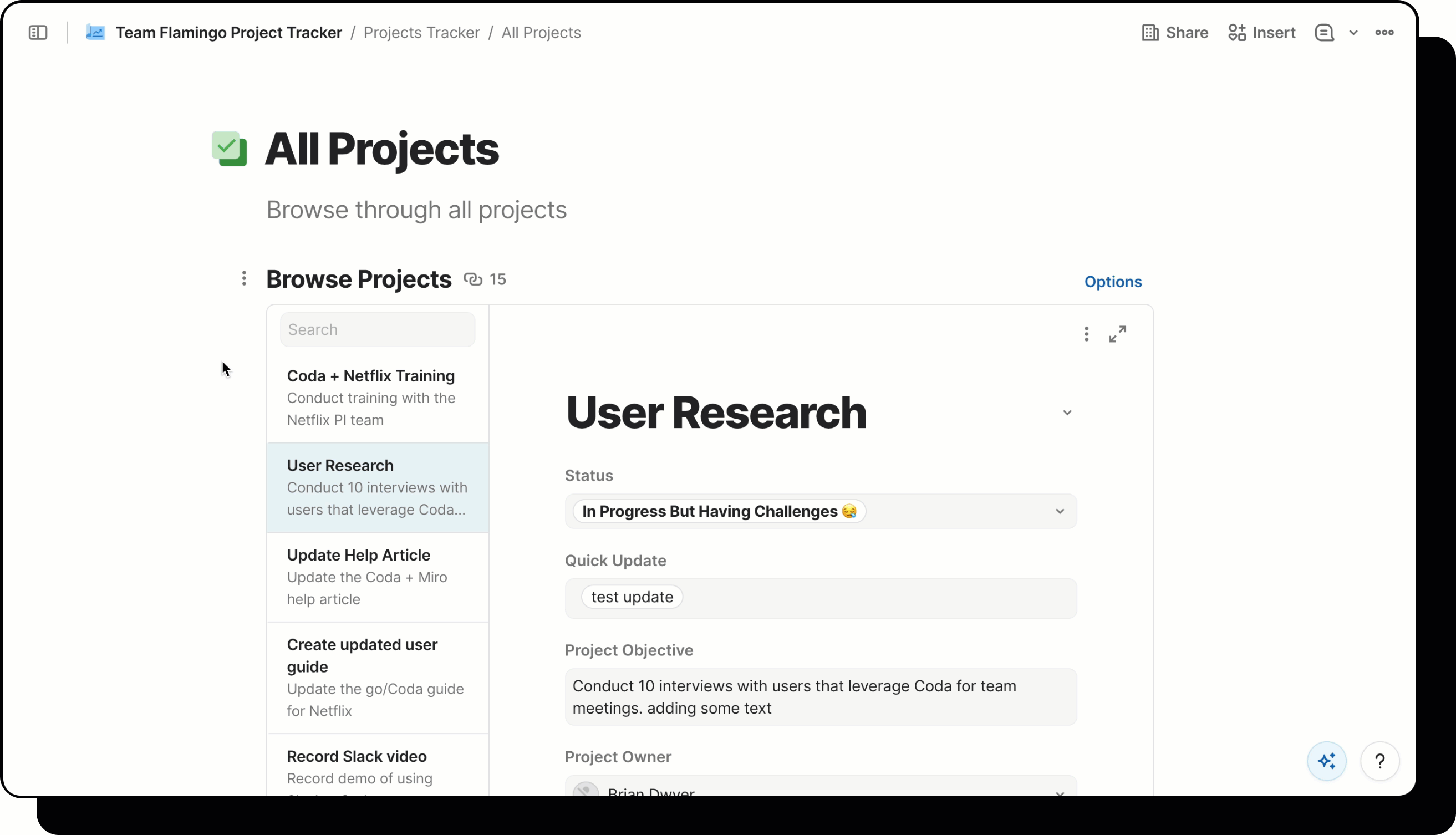Open dropdown arrow beside comments icon
The image size is (1456, 835).
[x=1353, y=33]
